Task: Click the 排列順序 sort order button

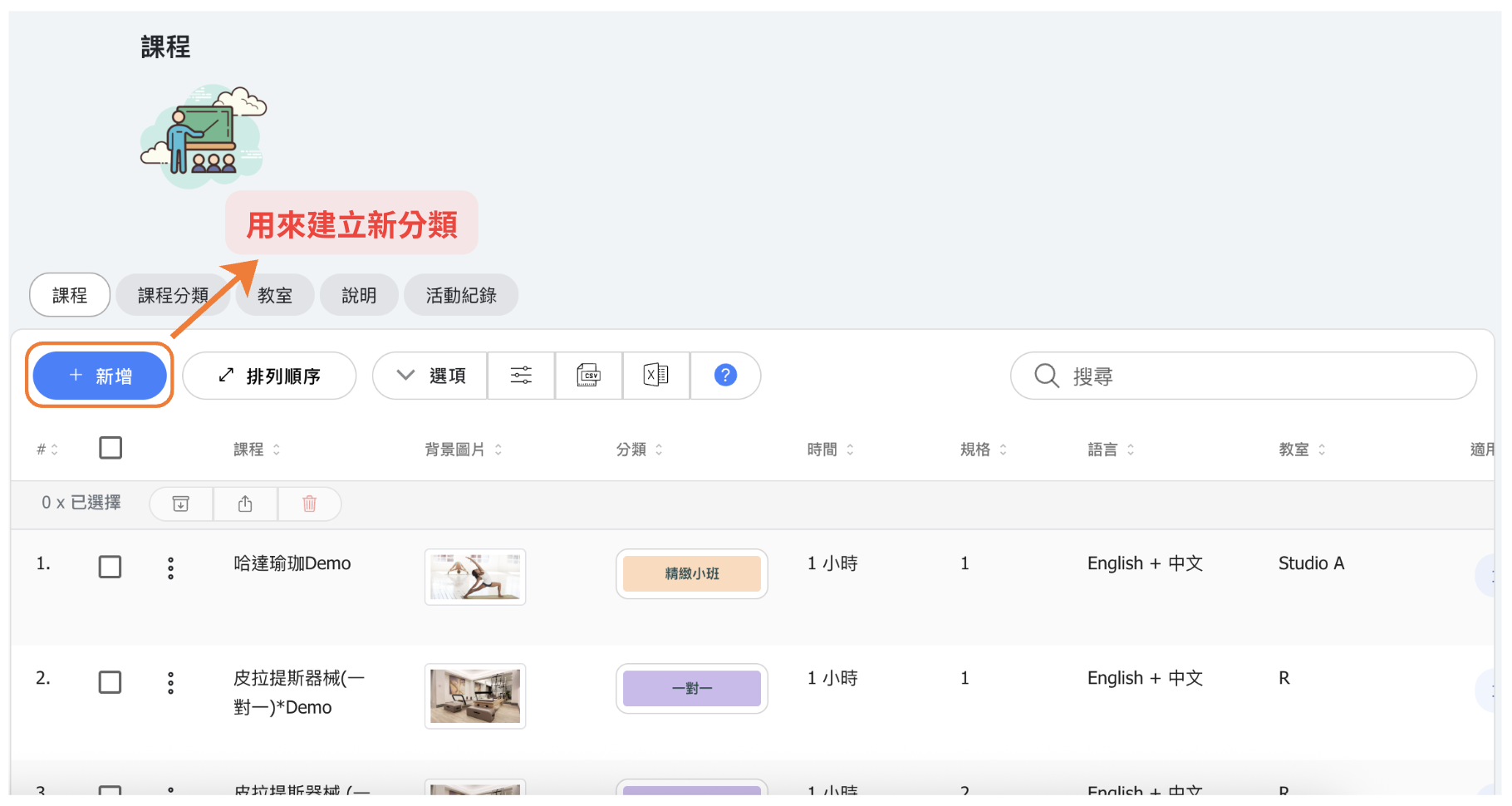Action: [269, 376]
